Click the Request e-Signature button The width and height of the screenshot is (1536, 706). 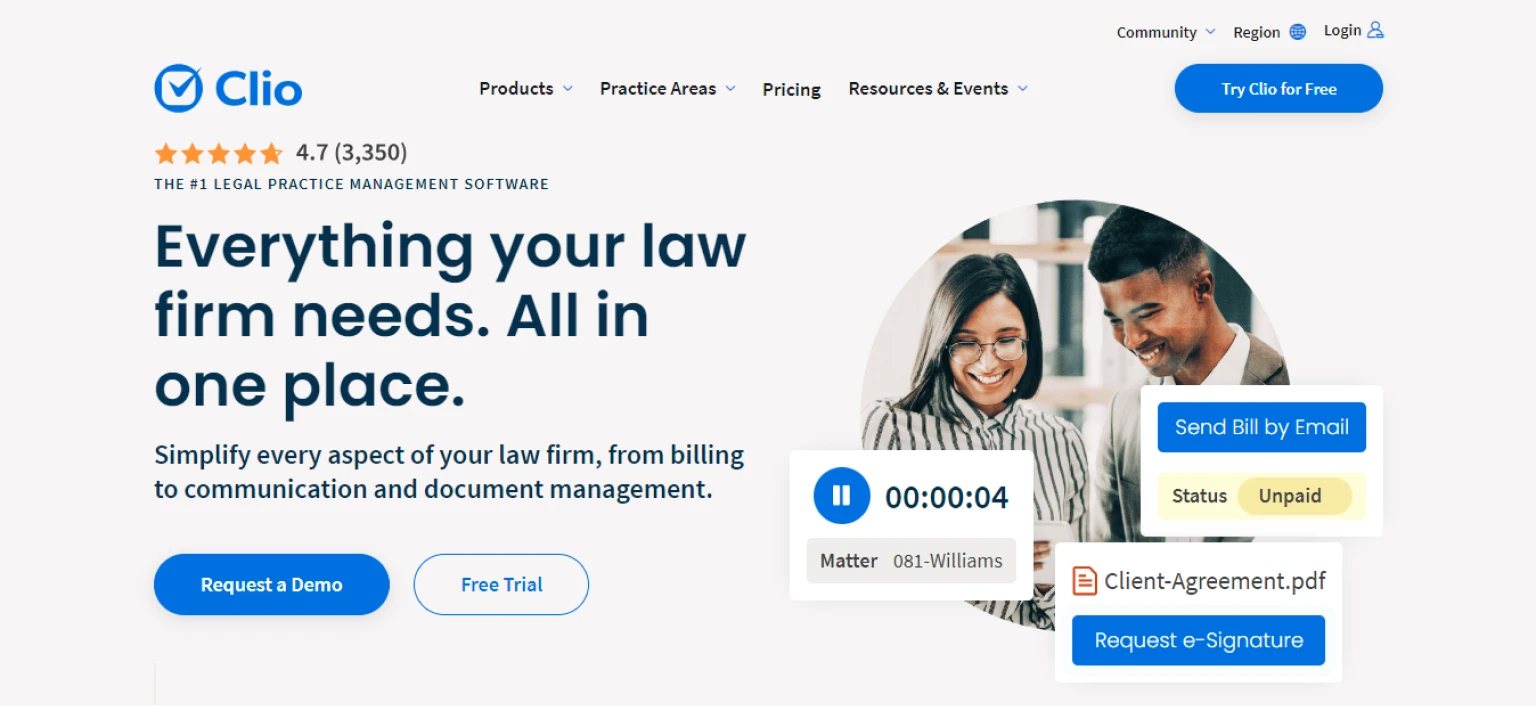pyautogui.click(x=1198, y=640)
